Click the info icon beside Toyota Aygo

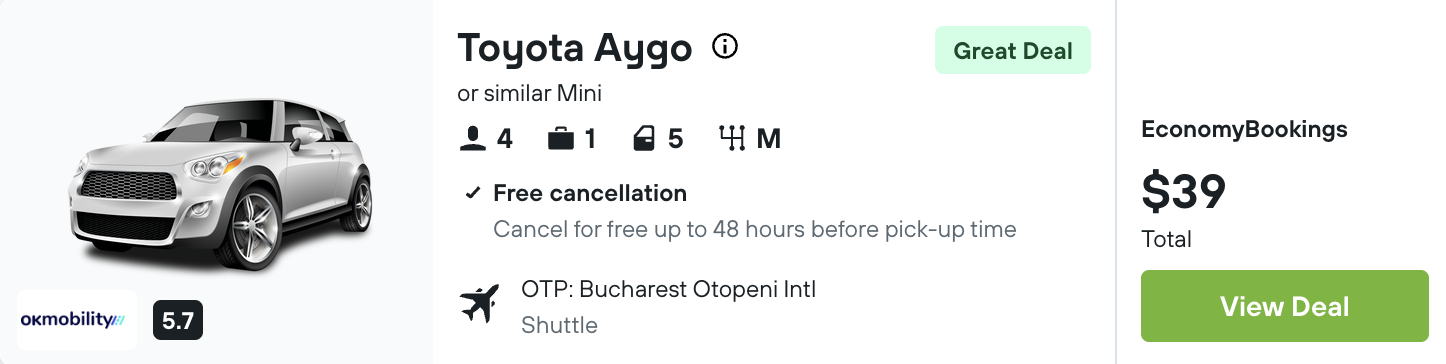coord(725,46)
